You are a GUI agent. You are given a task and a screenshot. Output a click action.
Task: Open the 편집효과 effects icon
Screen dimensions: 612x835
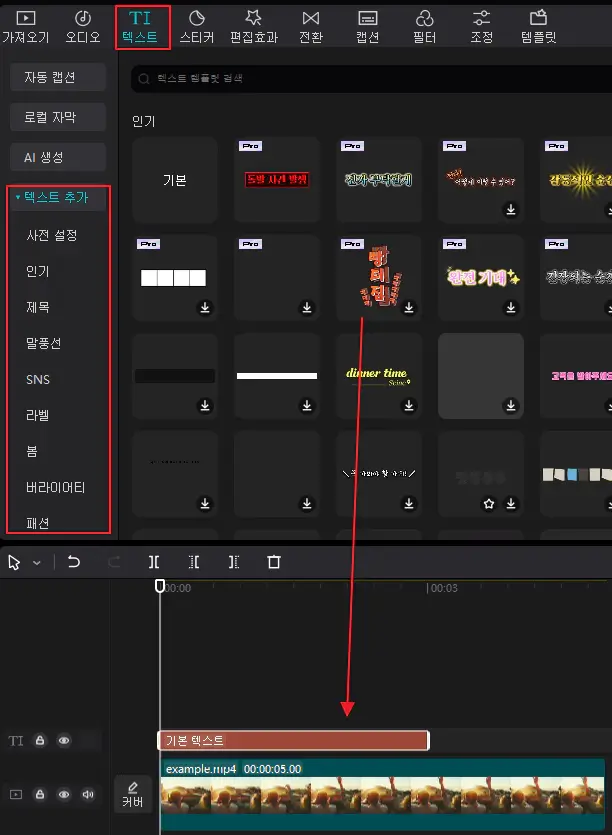coord(253,27)
